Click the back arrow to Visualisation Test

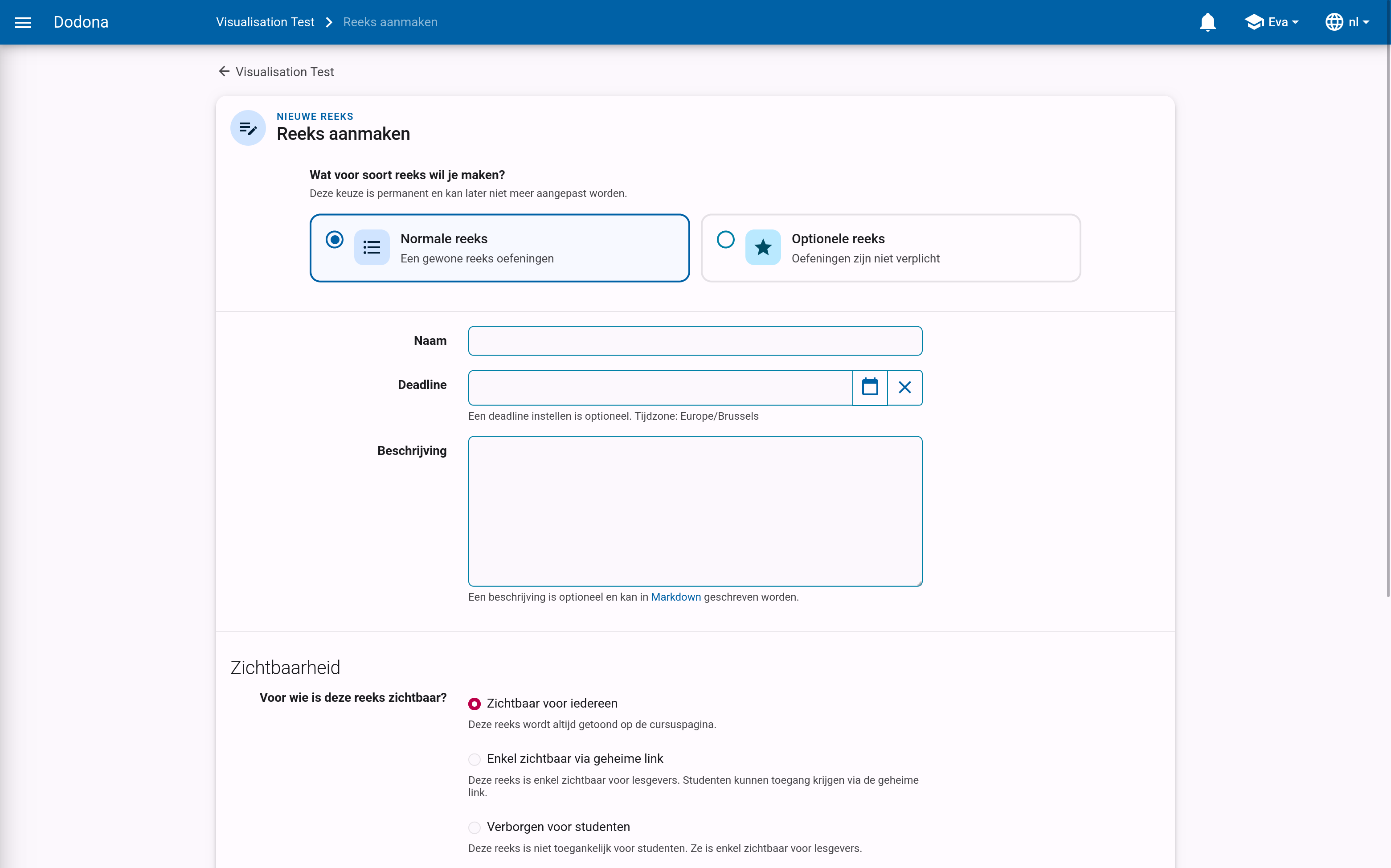point(225,71)
